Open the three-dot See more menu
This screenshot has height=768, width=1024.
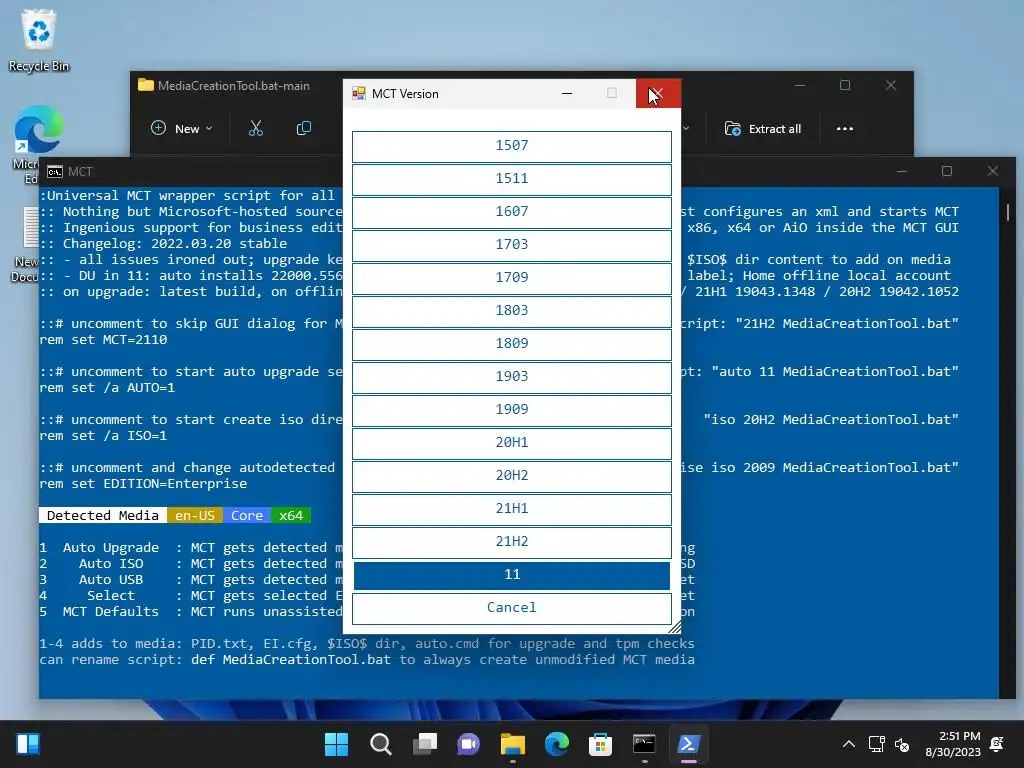click(x=844, y=129)
